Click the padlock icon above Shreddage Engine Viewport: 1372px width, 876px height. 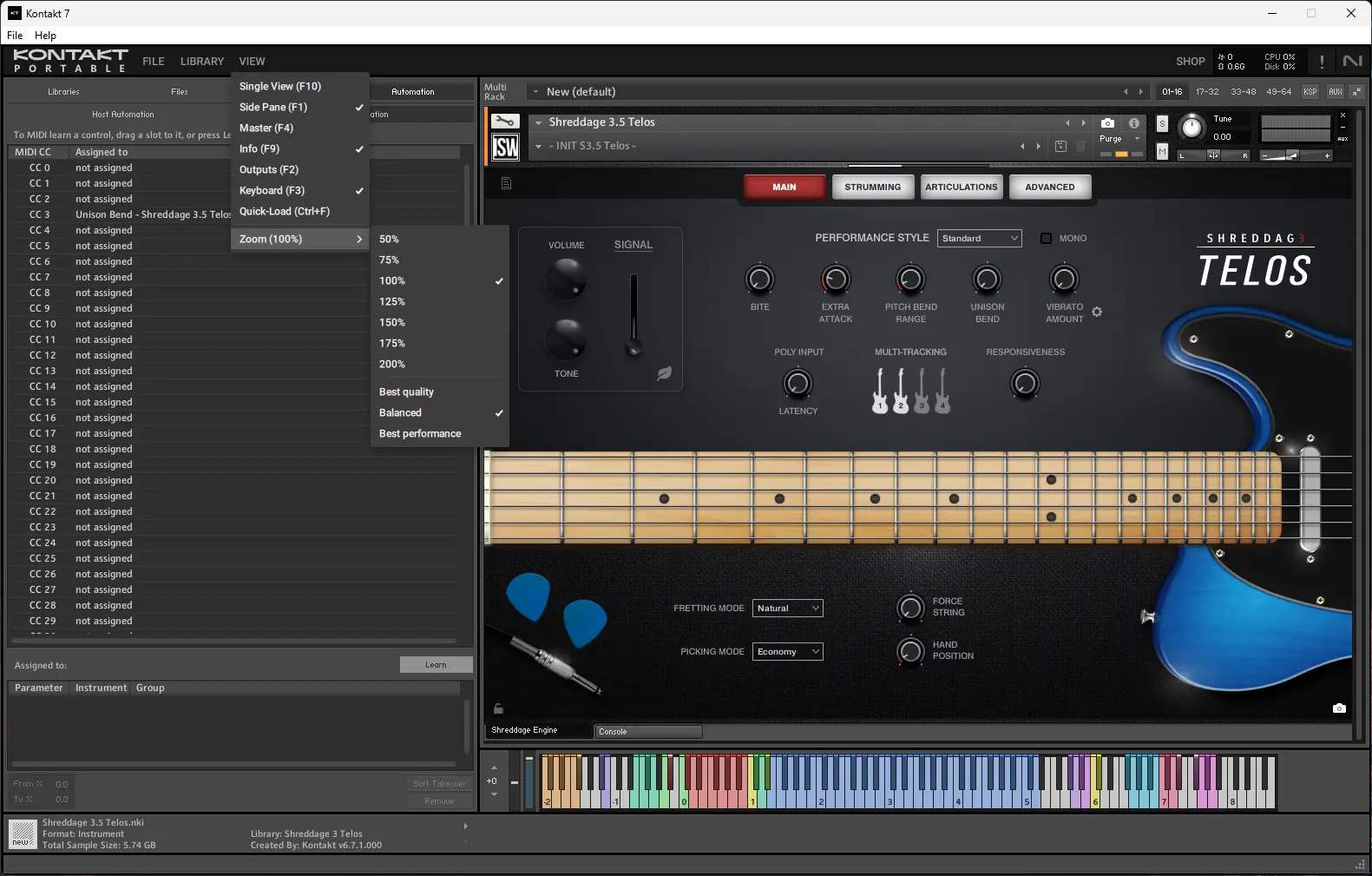(498, 708)
